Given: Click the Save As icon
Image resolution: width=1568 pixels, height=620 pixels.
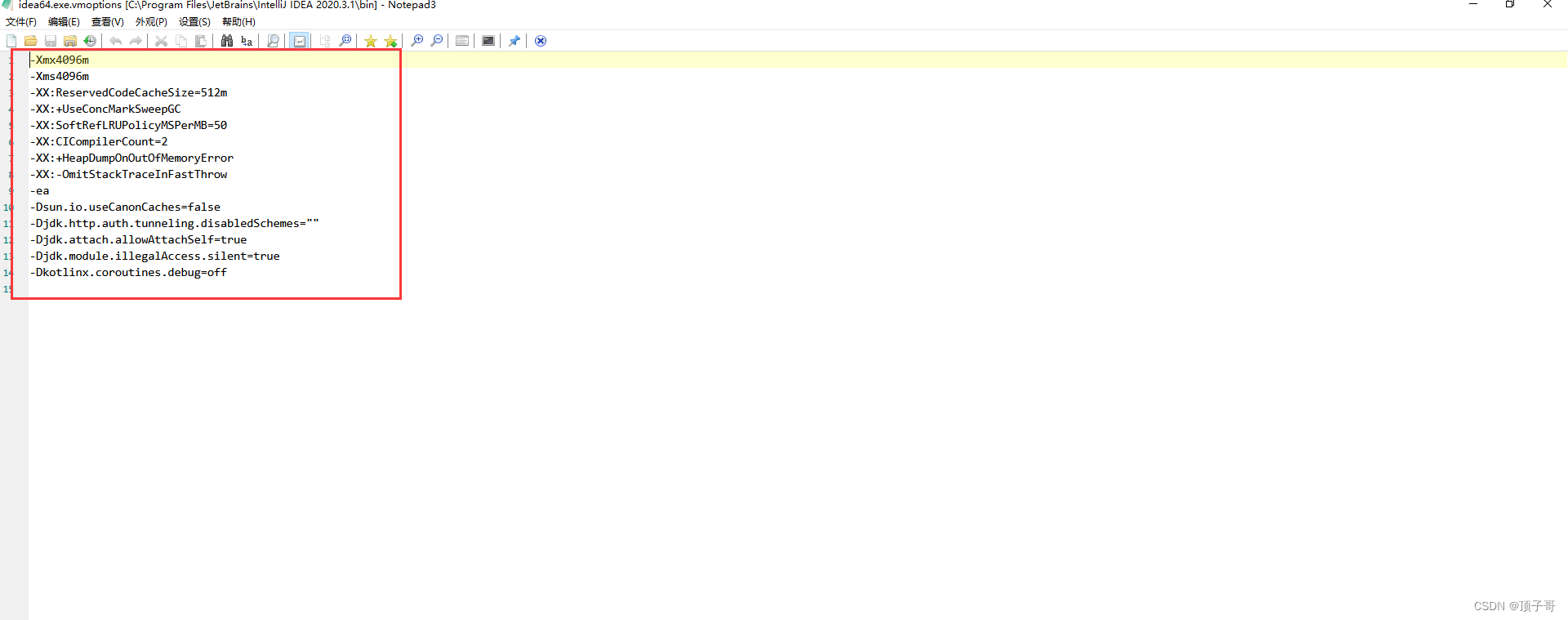Looking at the screenshot, I should 70,41.
